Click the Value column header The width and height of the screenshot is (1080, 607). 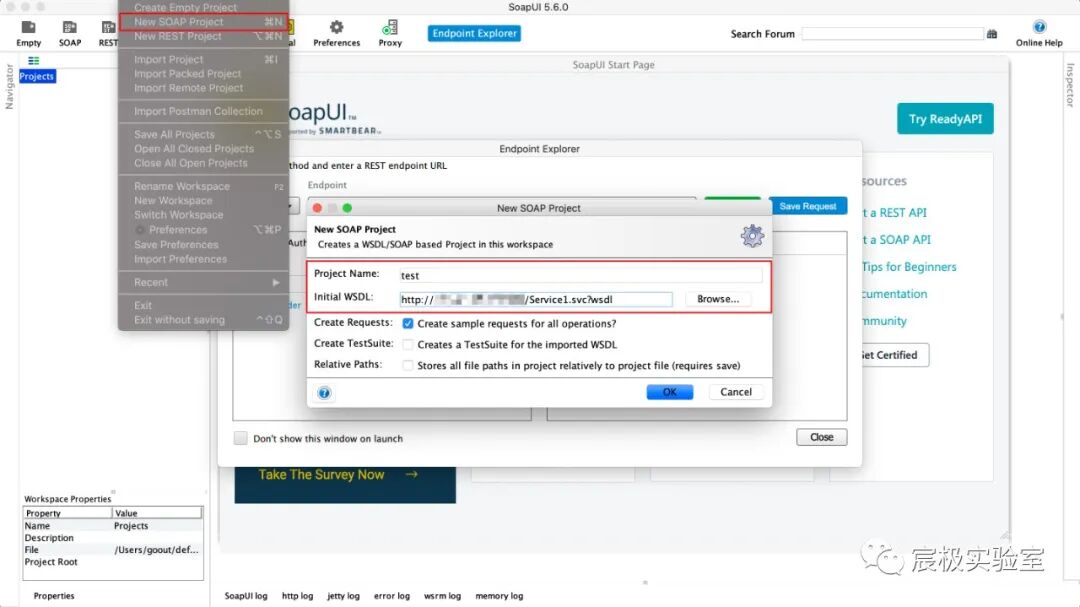tap(157, 513)
